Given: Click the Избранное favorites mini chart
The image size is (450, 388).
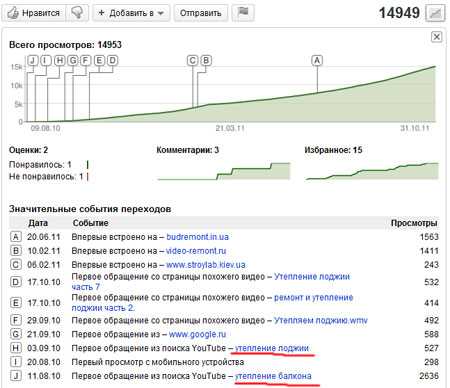Looking at the screenshot, I should (372, 171).
